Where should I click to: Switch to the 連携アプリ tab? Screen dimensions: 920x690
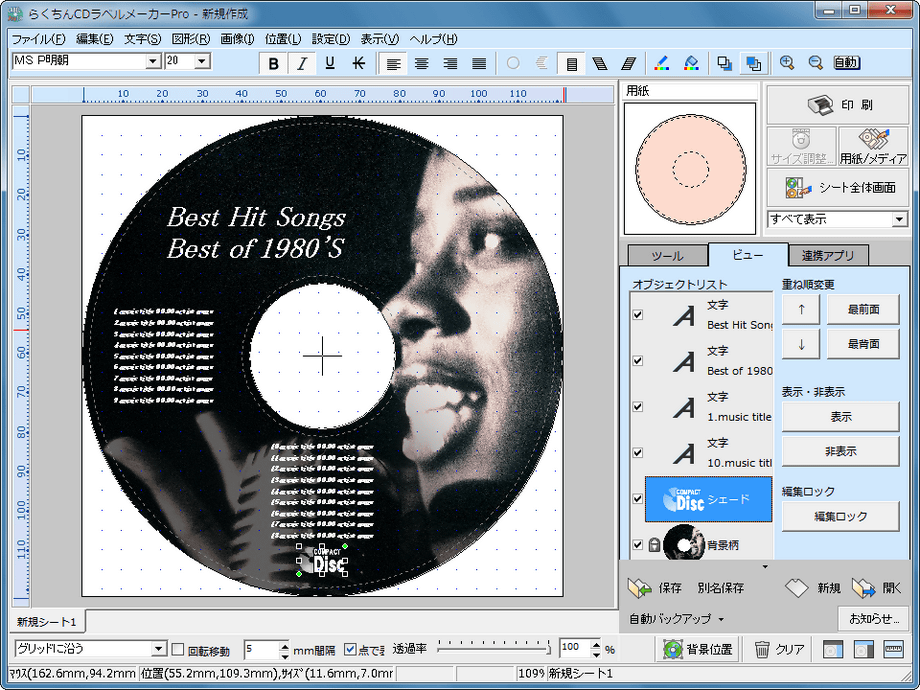(828, 256)
